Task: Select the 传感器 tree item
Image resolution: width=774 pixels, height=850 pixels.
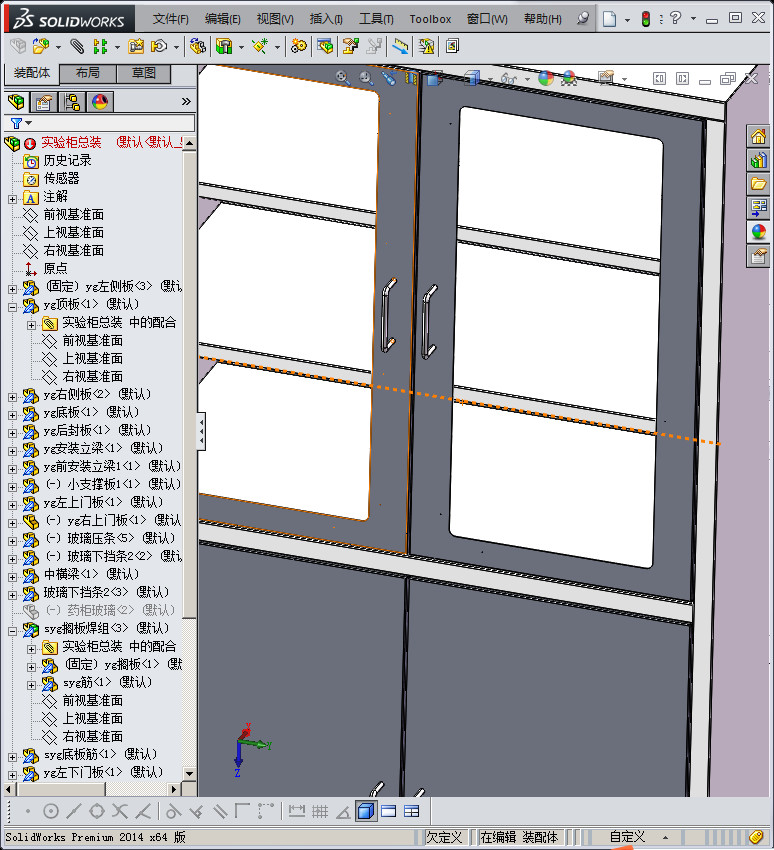Action: [61, 178]
